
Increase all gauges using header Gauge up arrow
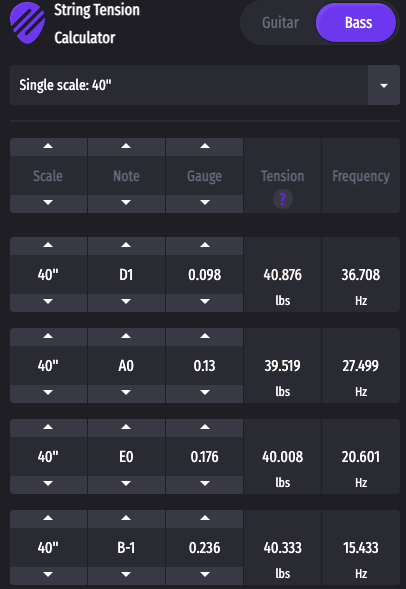coord(205,146)
